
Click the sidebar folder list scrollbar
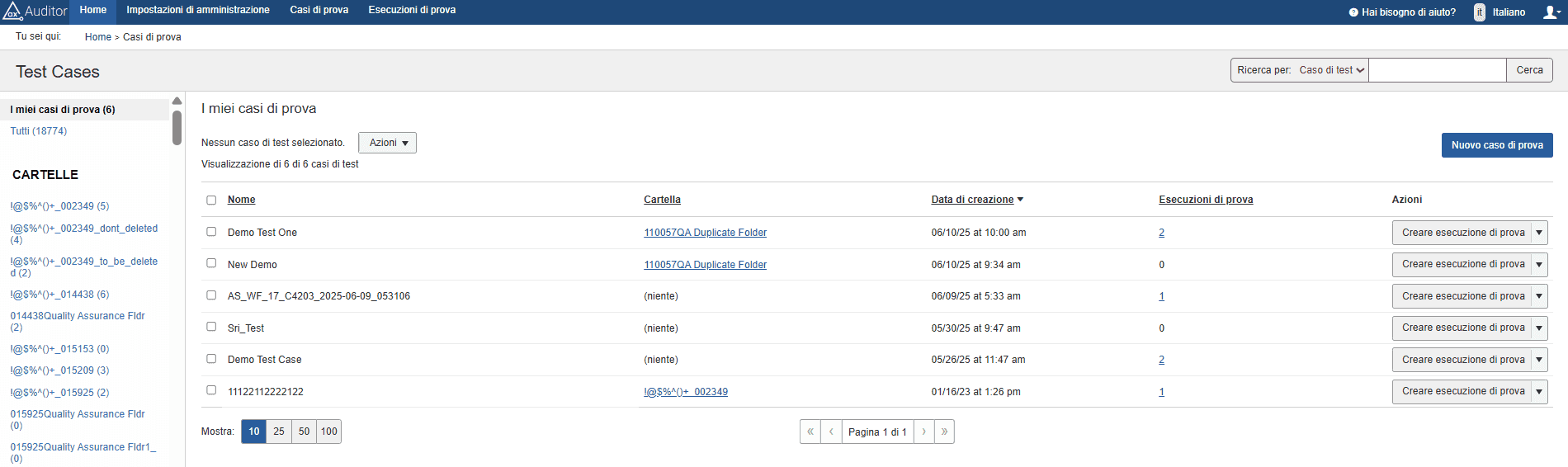[x=177, y=128]
